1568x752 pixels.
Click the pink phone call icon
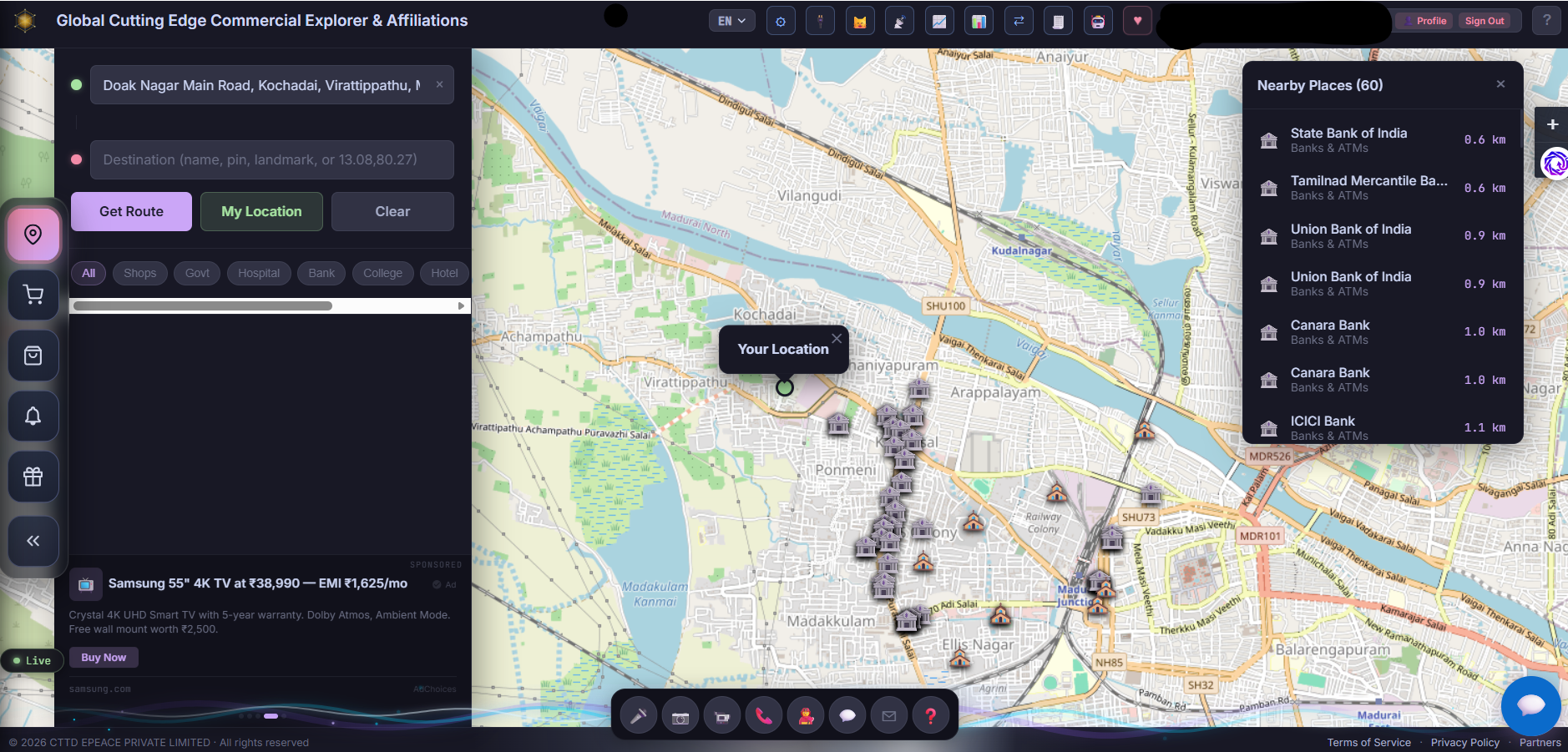(x=764, y=716)
